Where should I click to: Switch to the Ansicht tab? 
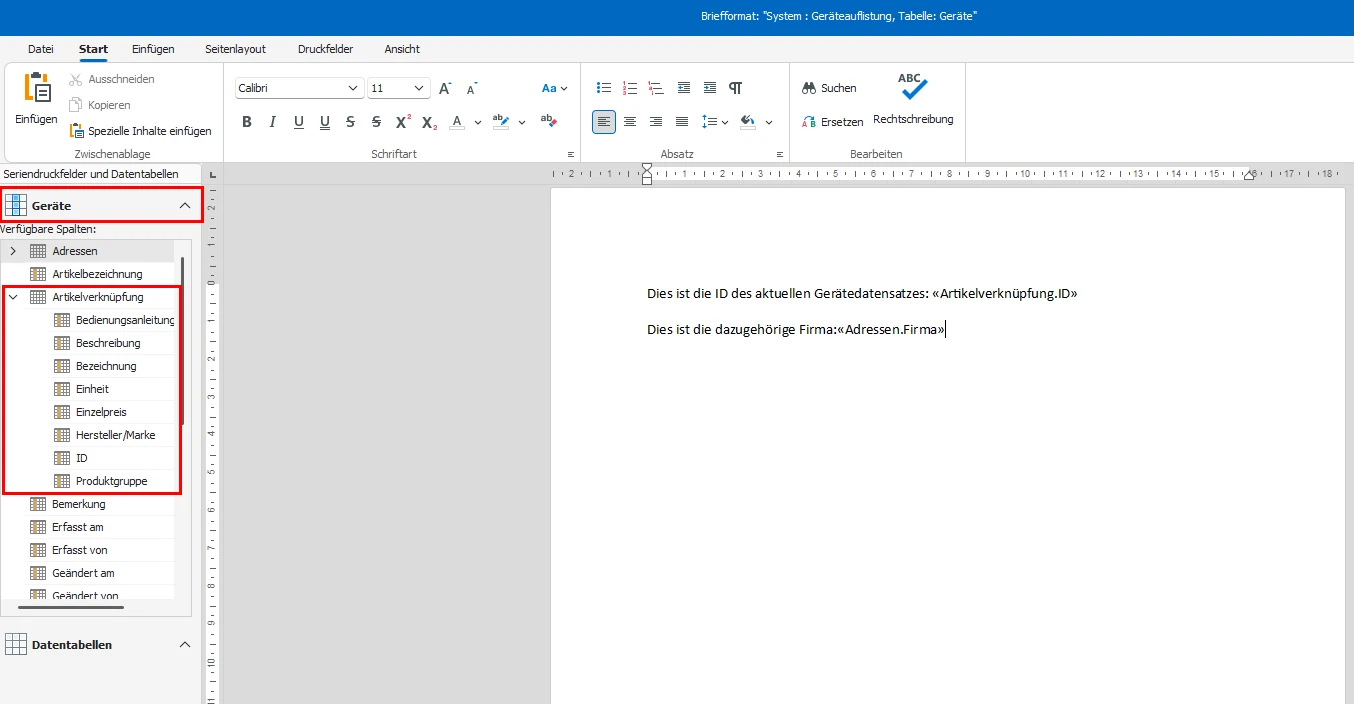pos(402,49)
